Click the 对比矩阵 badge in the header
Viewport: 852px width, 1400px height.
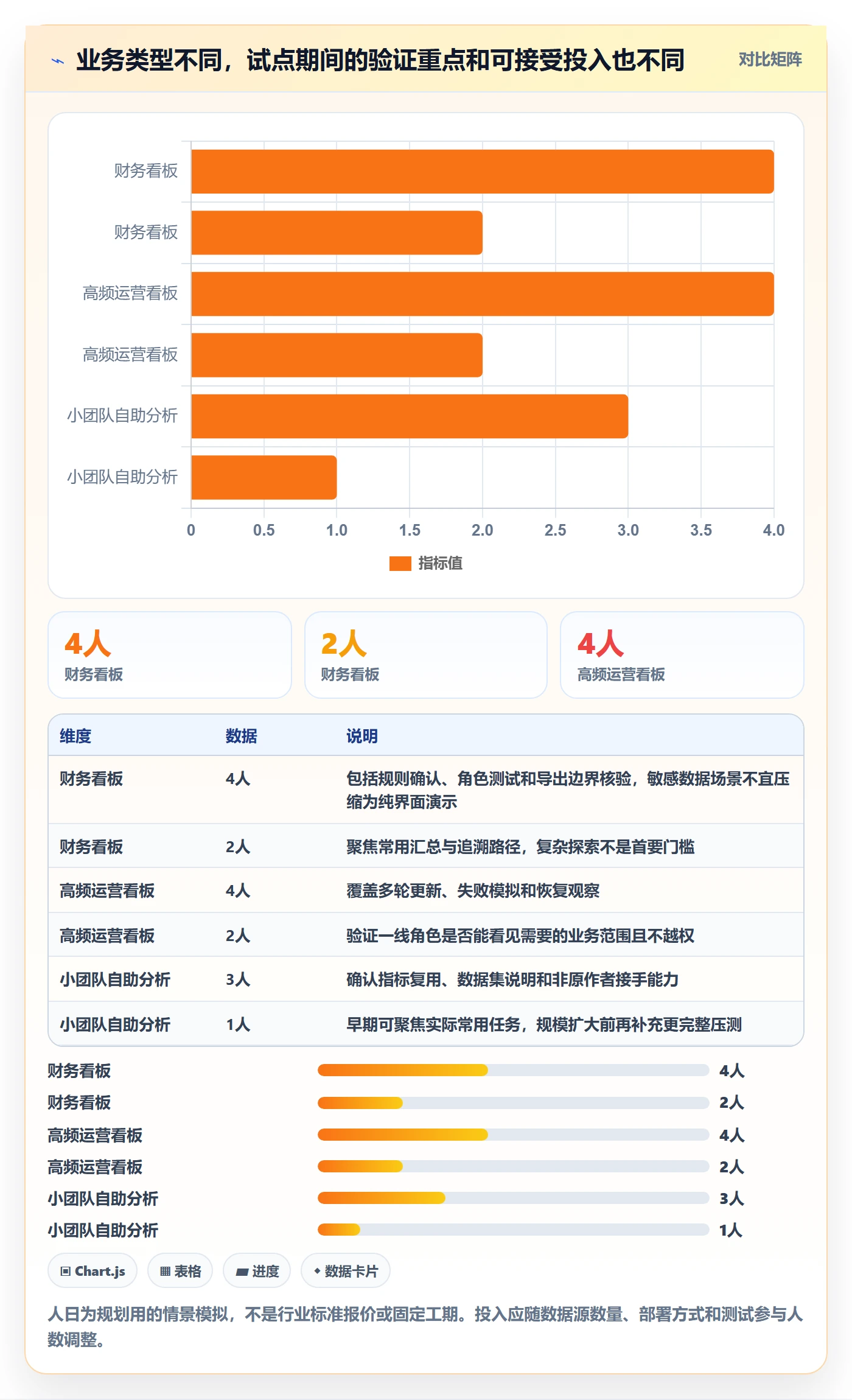coord(770,59)
